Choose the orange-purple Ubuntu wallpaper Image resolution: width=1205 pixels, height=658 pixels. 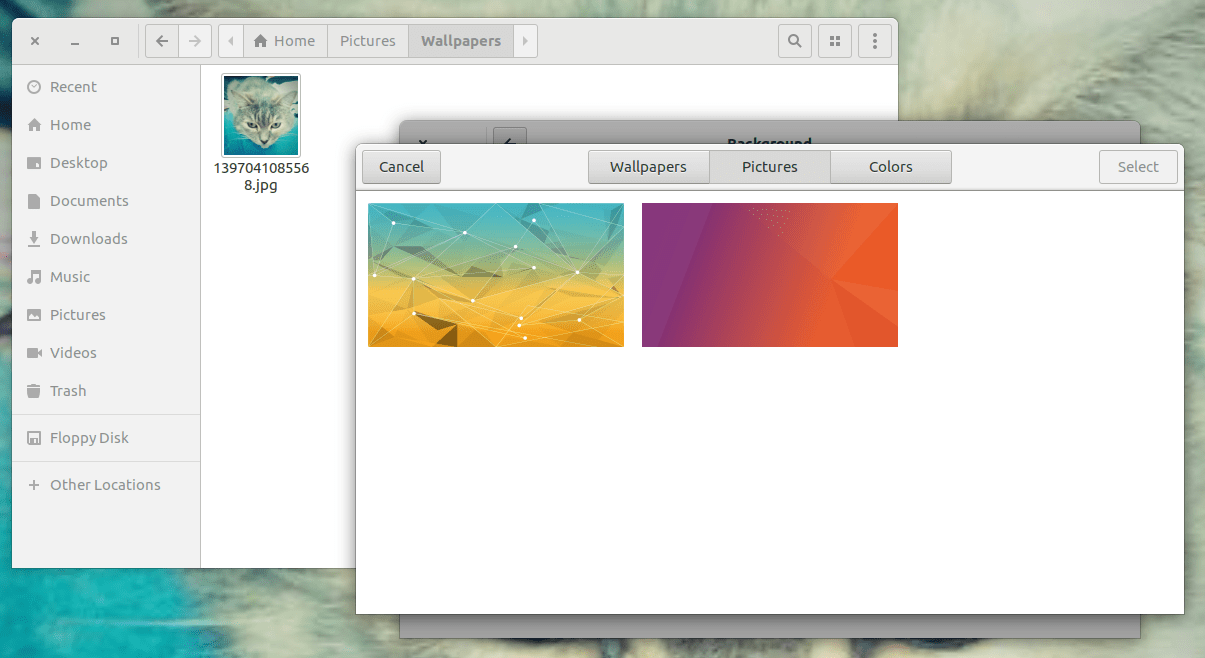(769, 275)
